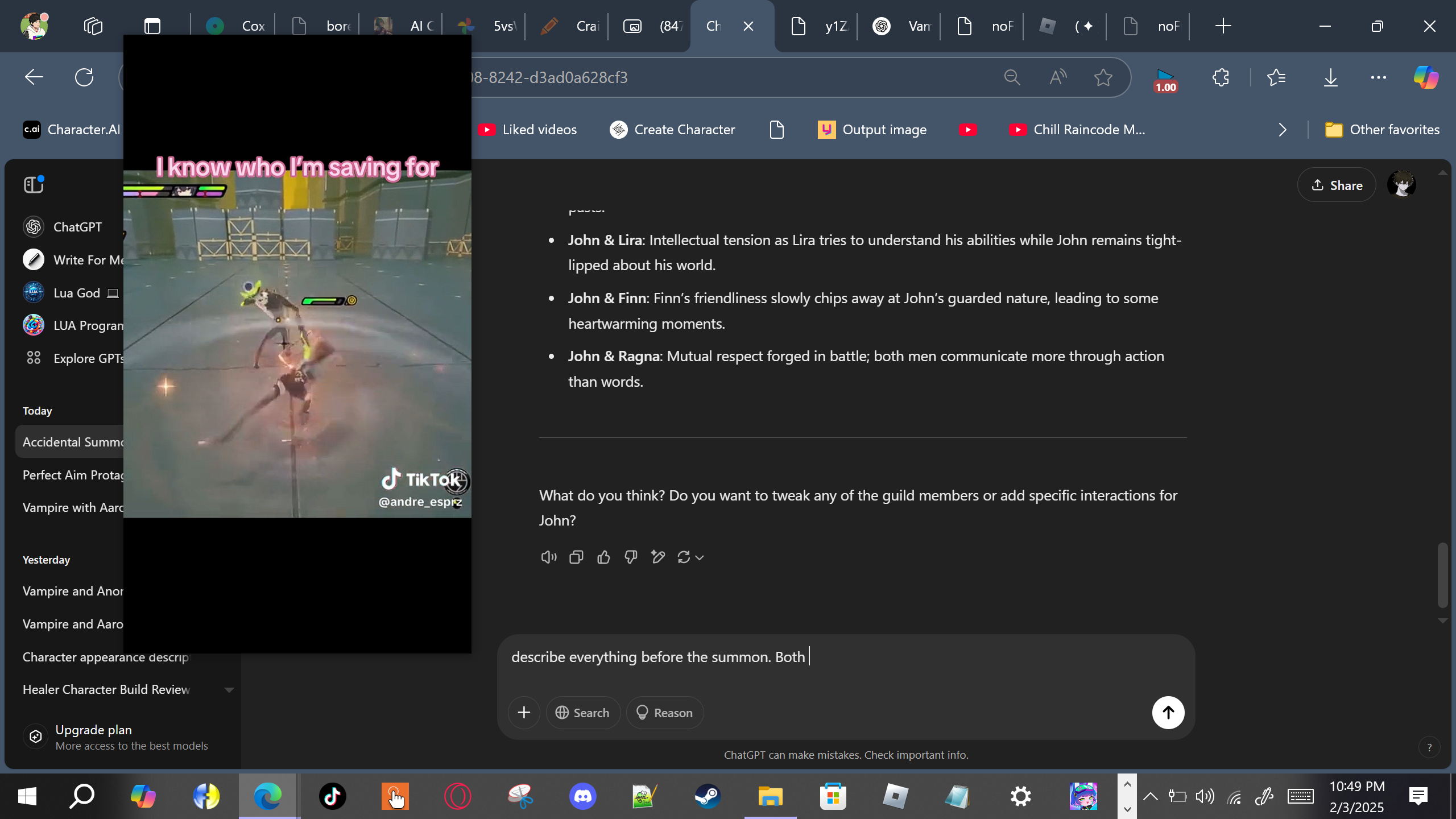Image resolution: width=1456 pixels, height=819 pixels.
Task: Toggle the Reason option
Action: 665,713
